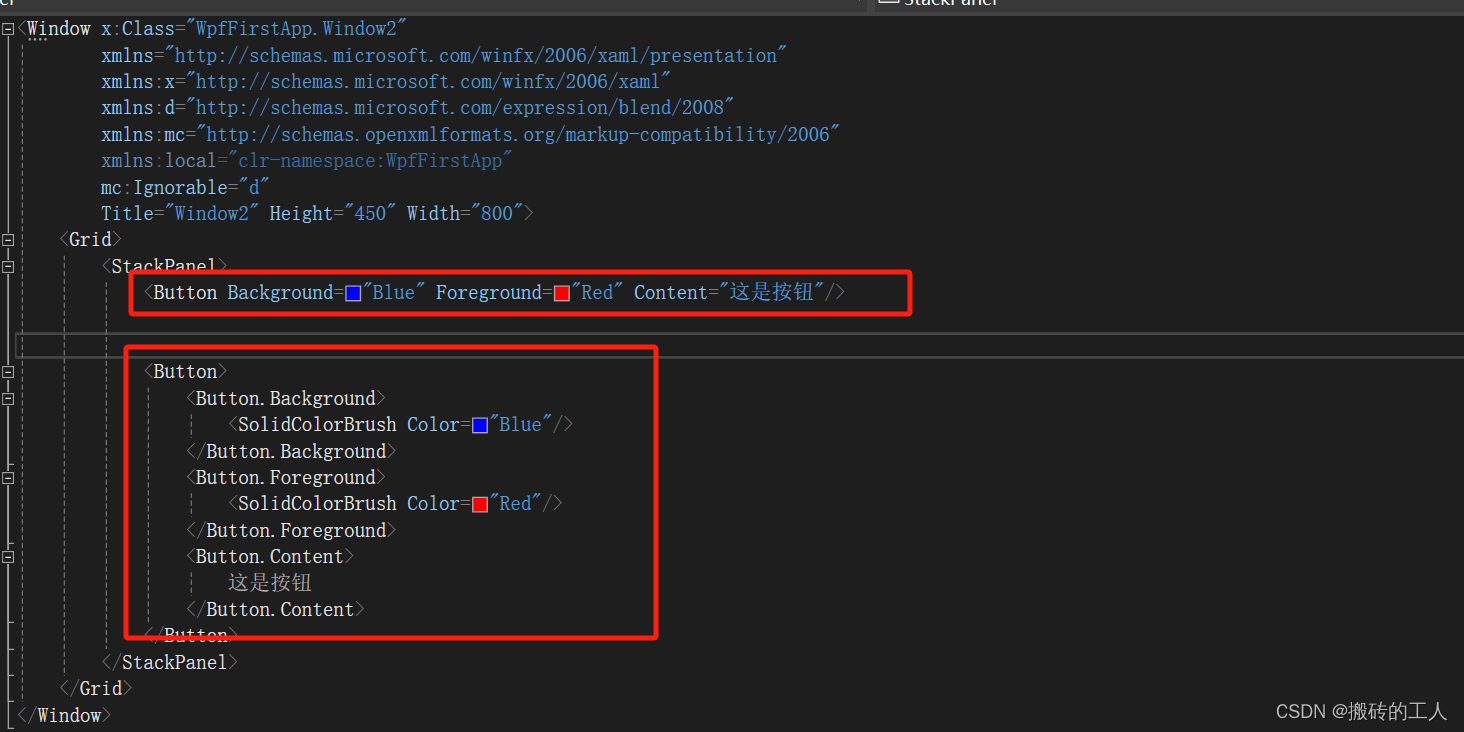Collapse the Button.Content opening tag outline
Screen dimensions: 1464x732
tap(8, 557)
